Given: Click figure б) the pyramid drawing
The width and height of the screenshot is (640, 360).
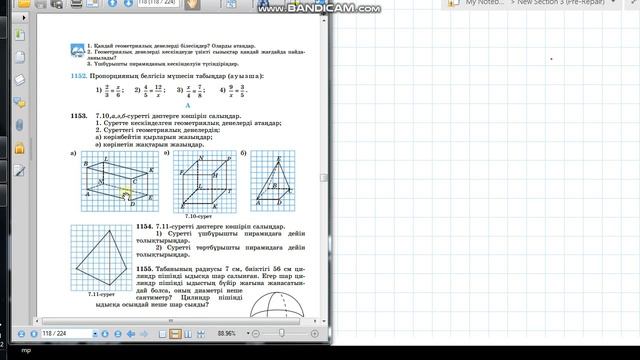Looking at the screenshot, I should (273, 181).
